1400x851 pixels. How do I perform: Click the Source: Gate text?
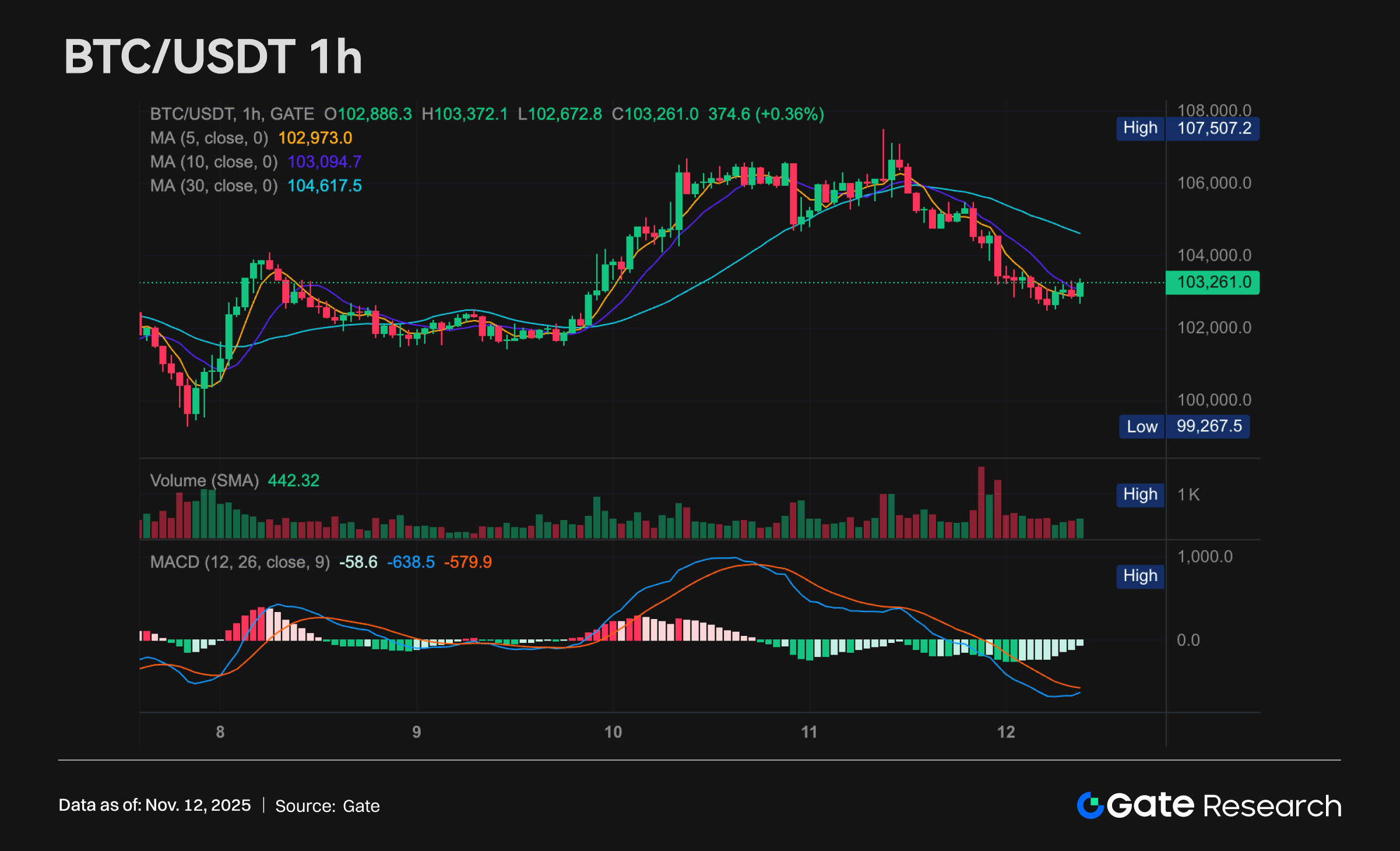[x=327, y=806]
